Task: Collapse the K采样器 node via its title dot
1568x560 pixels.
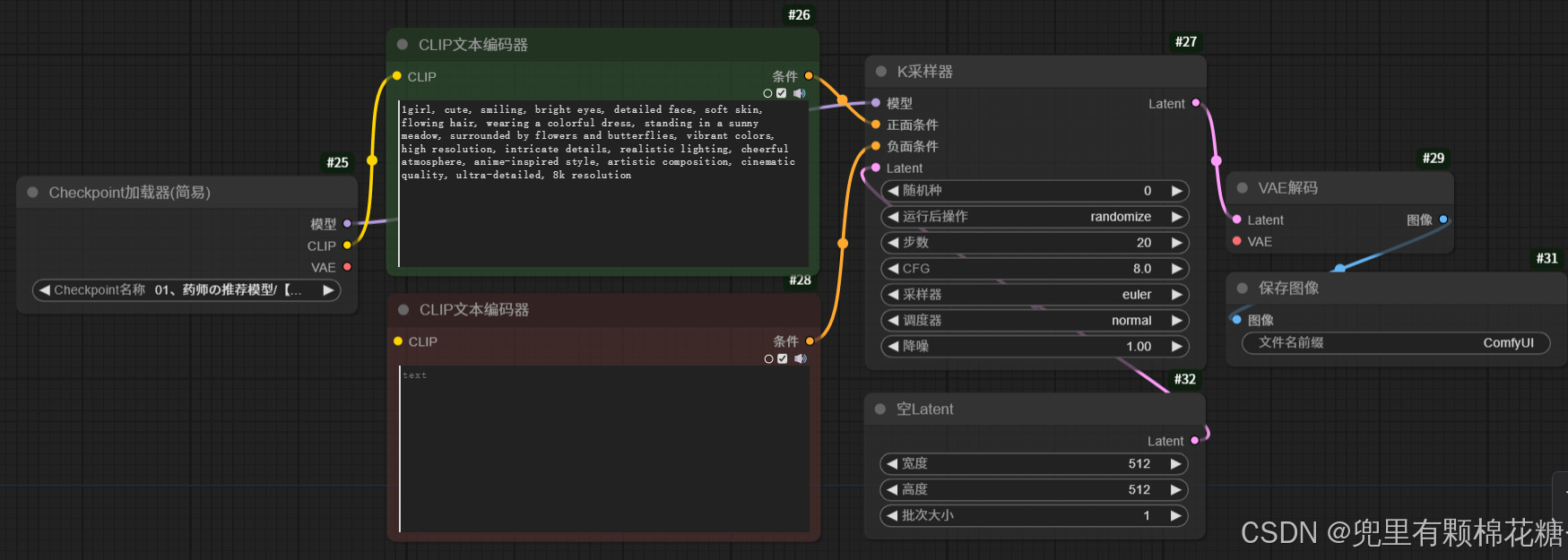Action: 881,72
